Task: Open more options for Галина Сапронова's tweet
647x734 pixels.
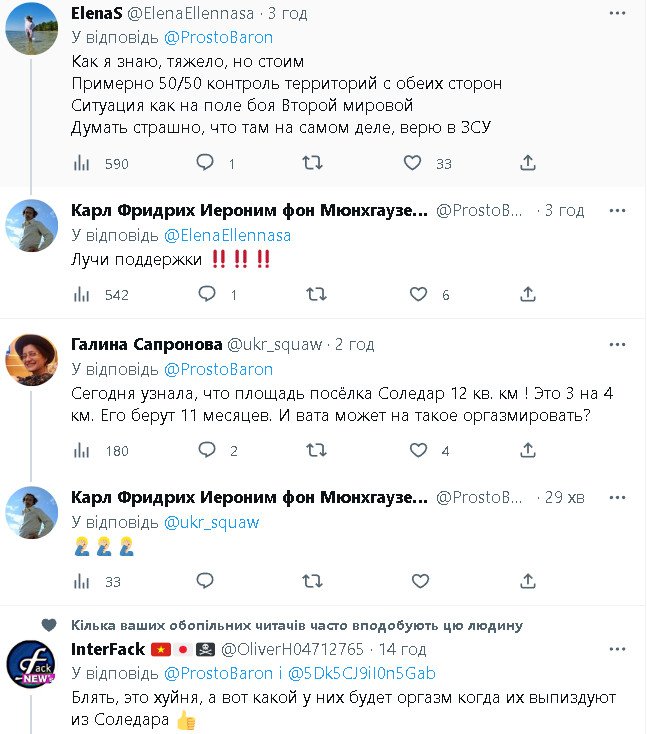Action: (619, 344)
